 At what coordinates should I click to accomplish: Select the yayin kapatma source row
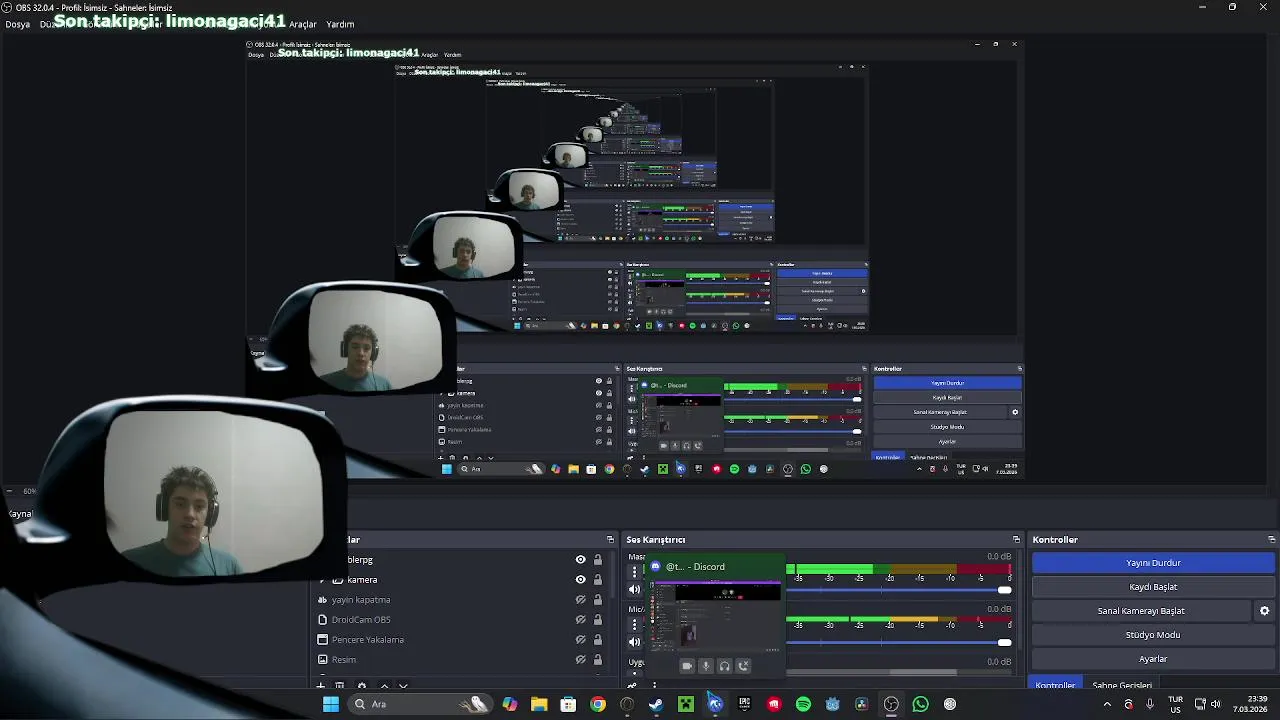[x=462, y=600]
